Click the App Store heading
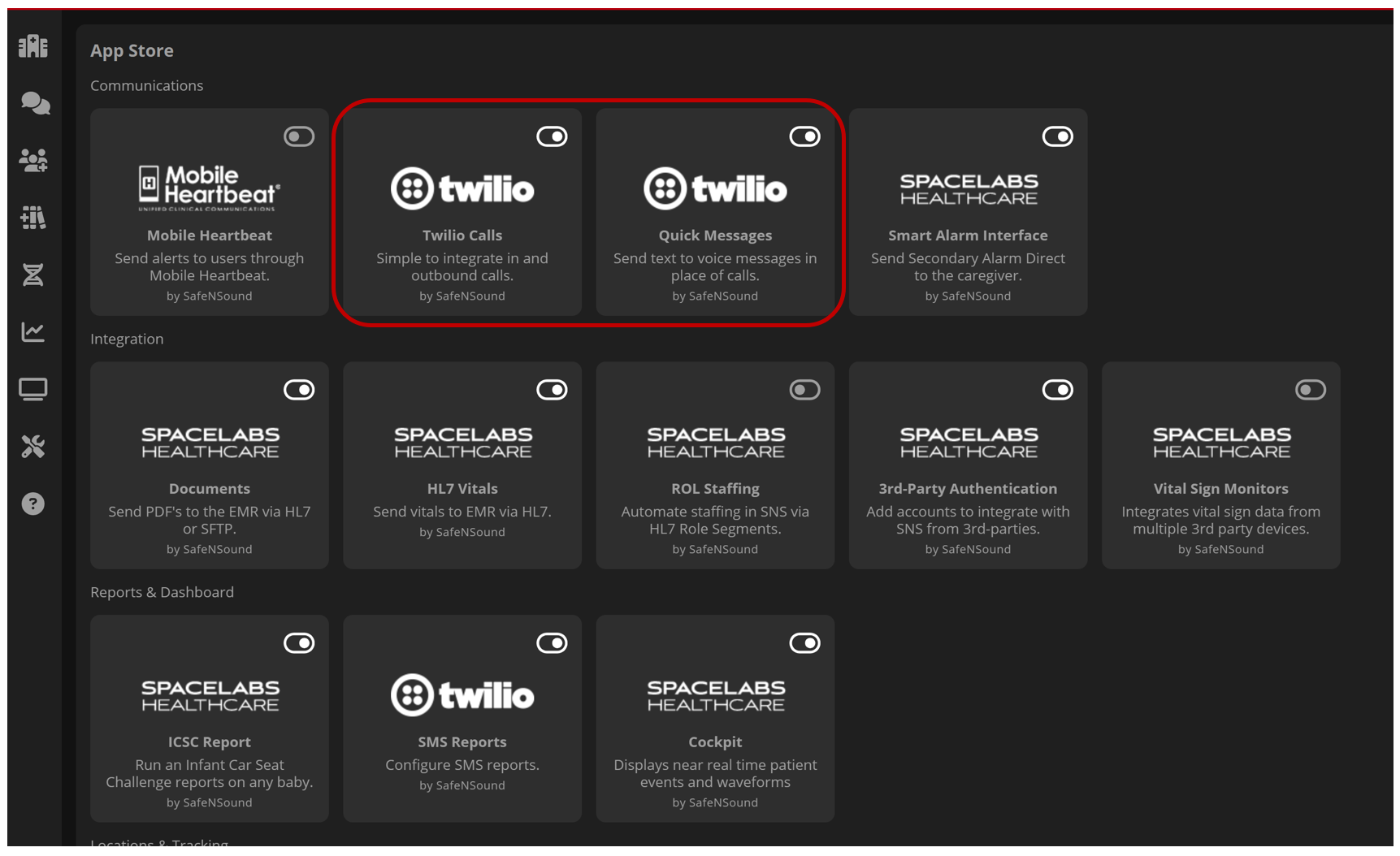Image resolution: width=1400 pixels, height=856 pixels. [132, 50]
